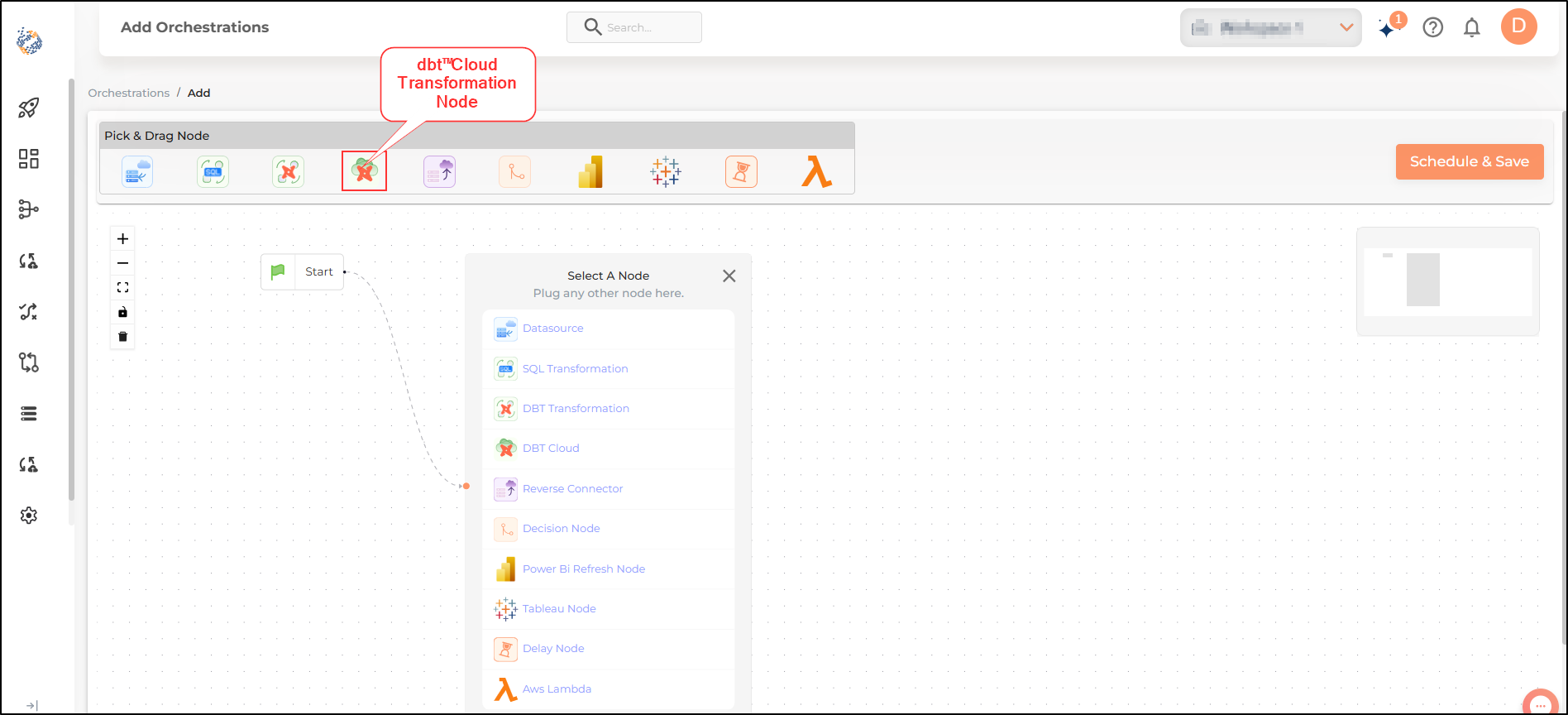Open the git compare icon in sidebar
Viewport: 1568px width, 715px height.
tap(29, 362)
